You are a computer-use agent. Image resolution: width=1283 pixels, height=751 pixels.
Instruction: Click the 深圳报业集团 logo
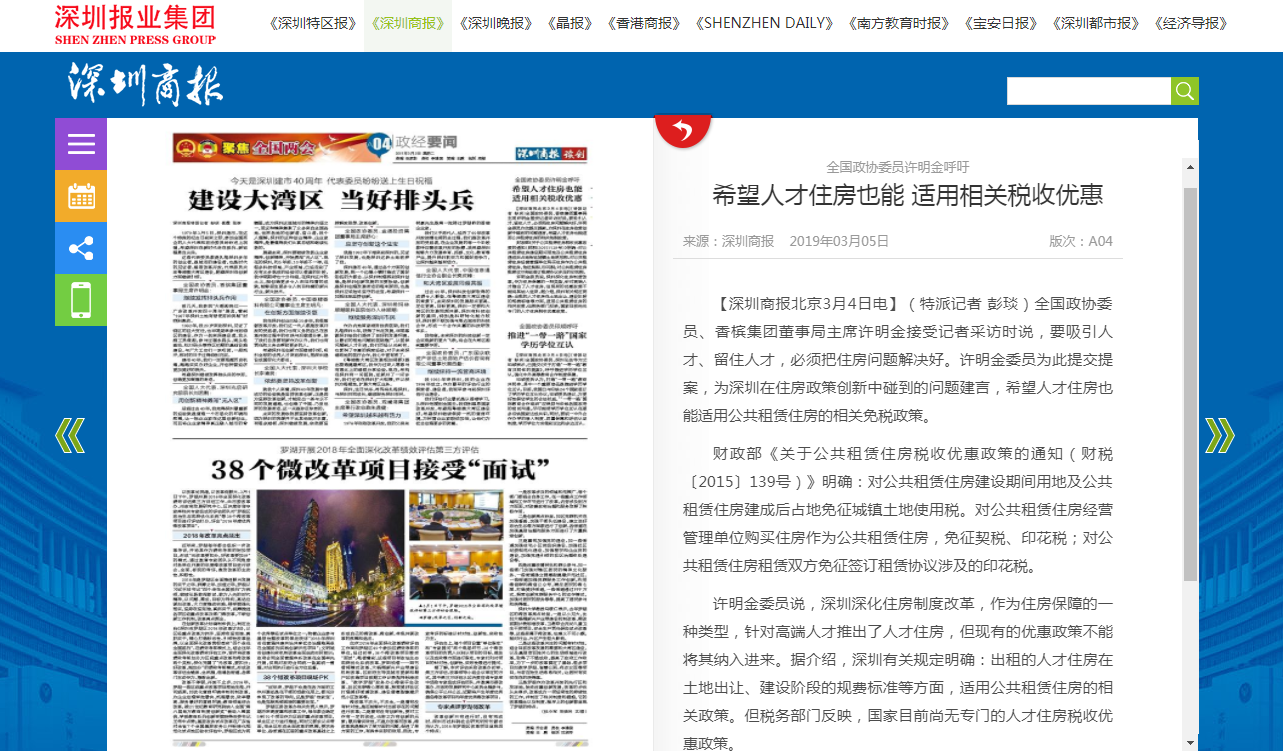[x=135, y=25]
